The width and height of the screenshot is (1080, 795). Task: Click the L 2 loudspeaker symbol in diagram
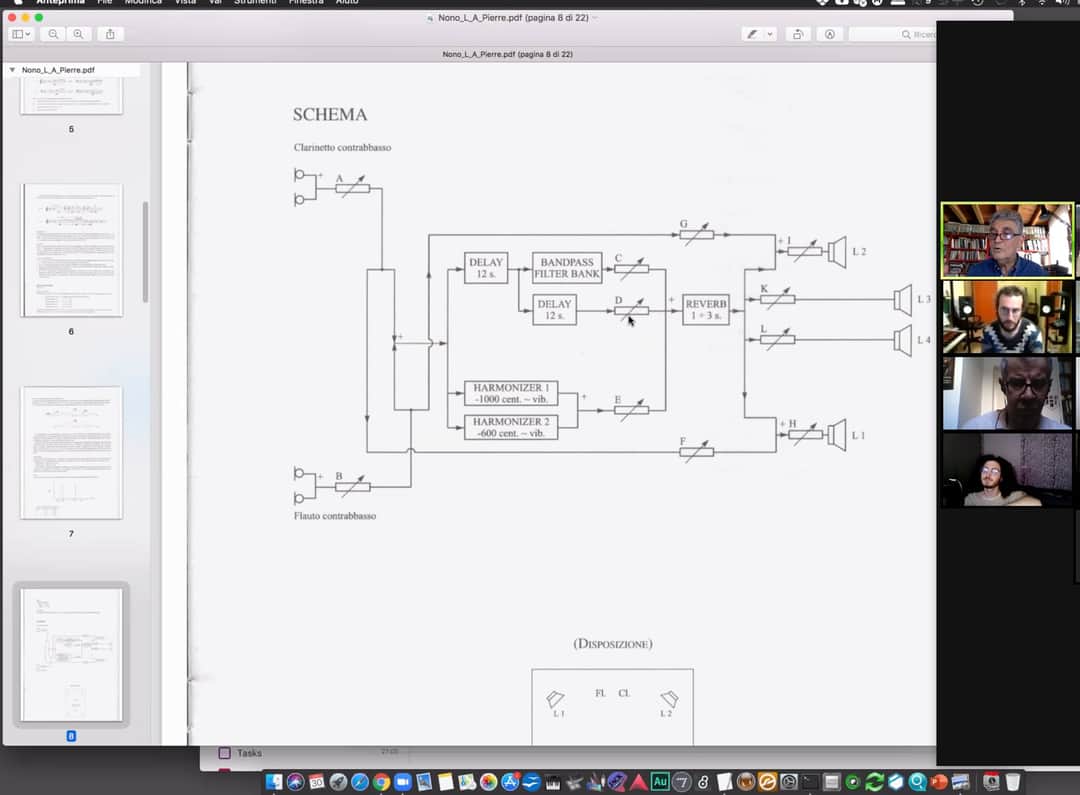point(838,252)
